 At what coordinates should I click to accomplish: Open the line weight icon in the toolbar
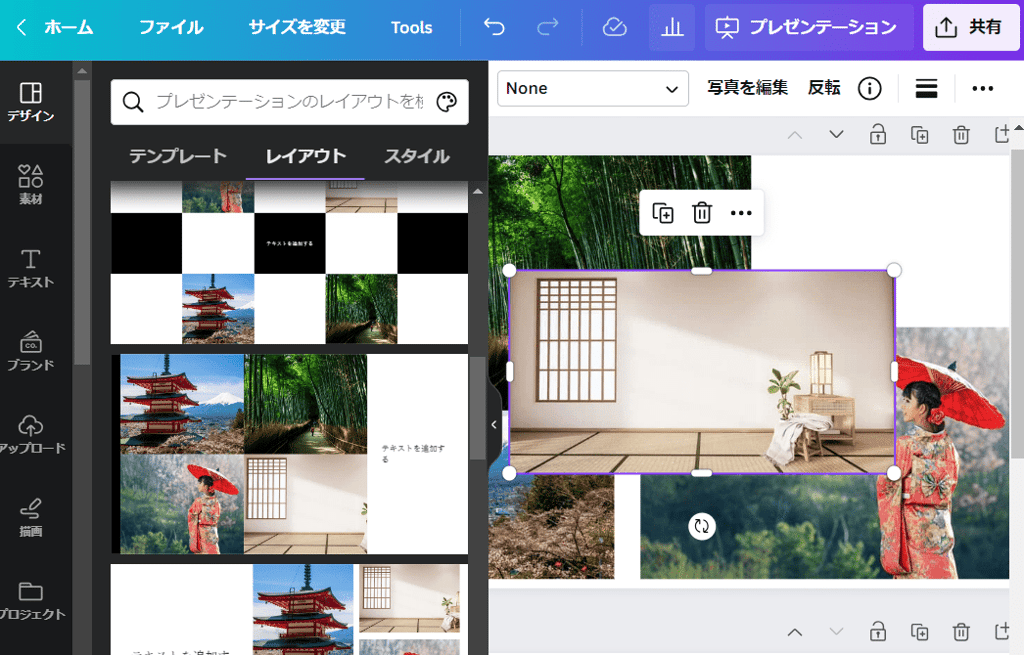926,88
